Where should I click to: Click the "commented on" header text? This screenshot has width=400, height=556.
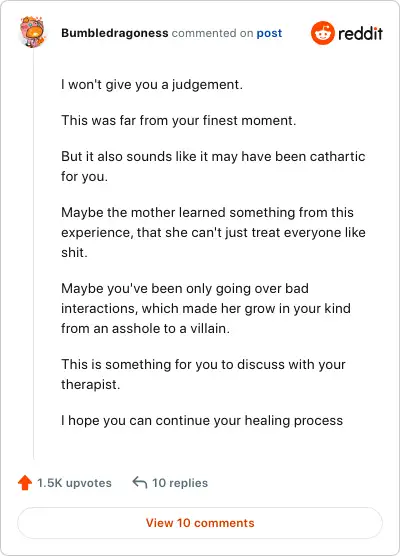tap(212, 33)
